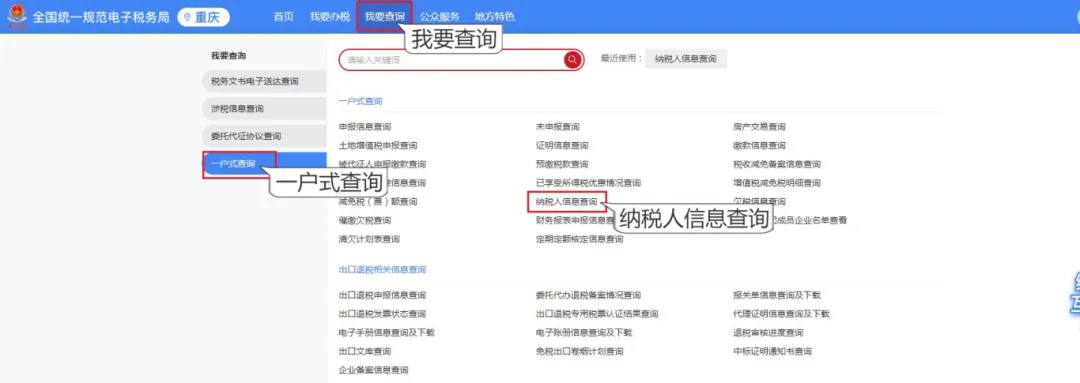
Task: Go to the 首页 tab
Action: [x=284, y=17]
